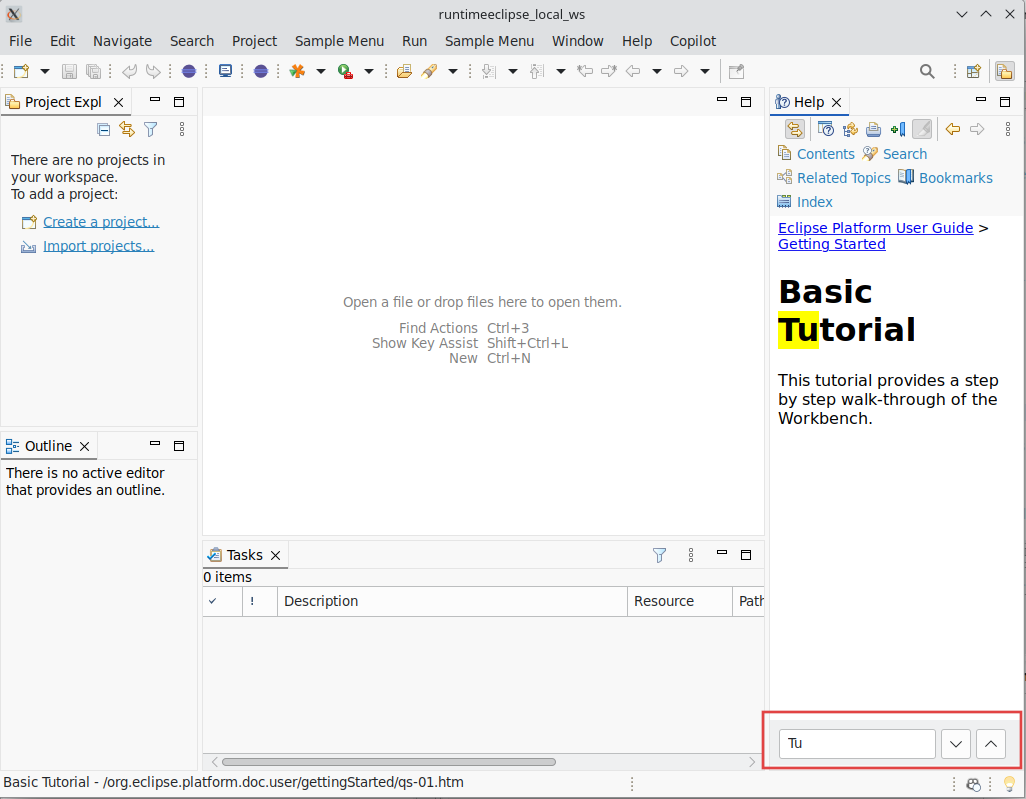This screenshot has height=799, width=1026.
Task: Open the Getting Started link in Help
Action: pos(831,244)
